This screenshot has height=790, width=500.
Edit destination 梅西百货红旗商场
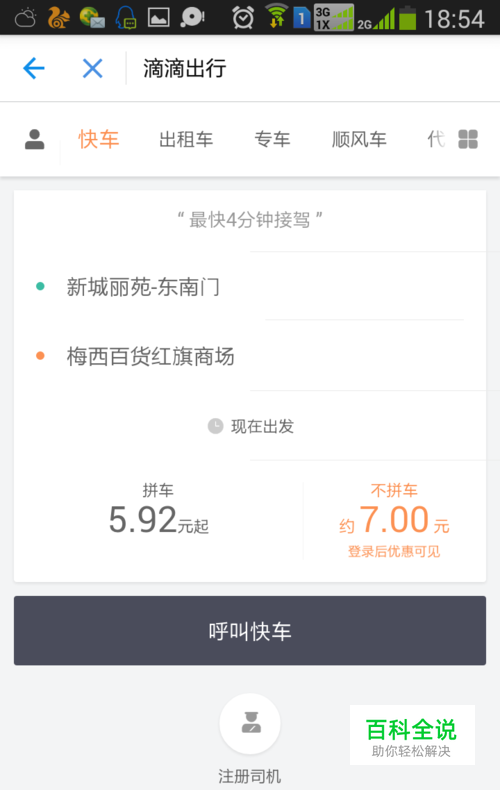[250, 356]
